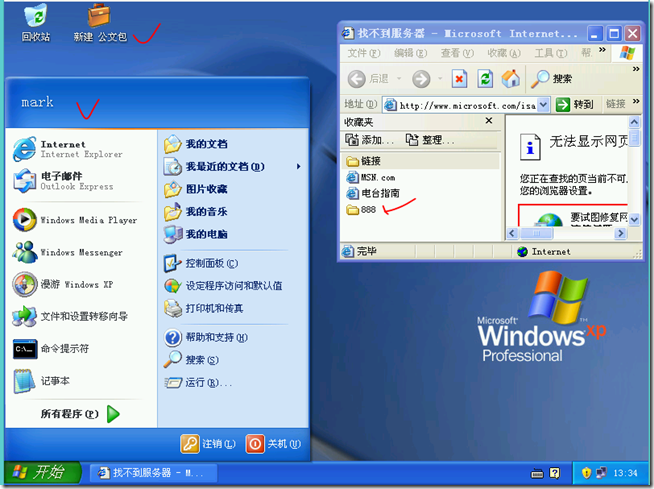
Task: Click the taskbar clock showing 13:34
Action: (625, 473)
